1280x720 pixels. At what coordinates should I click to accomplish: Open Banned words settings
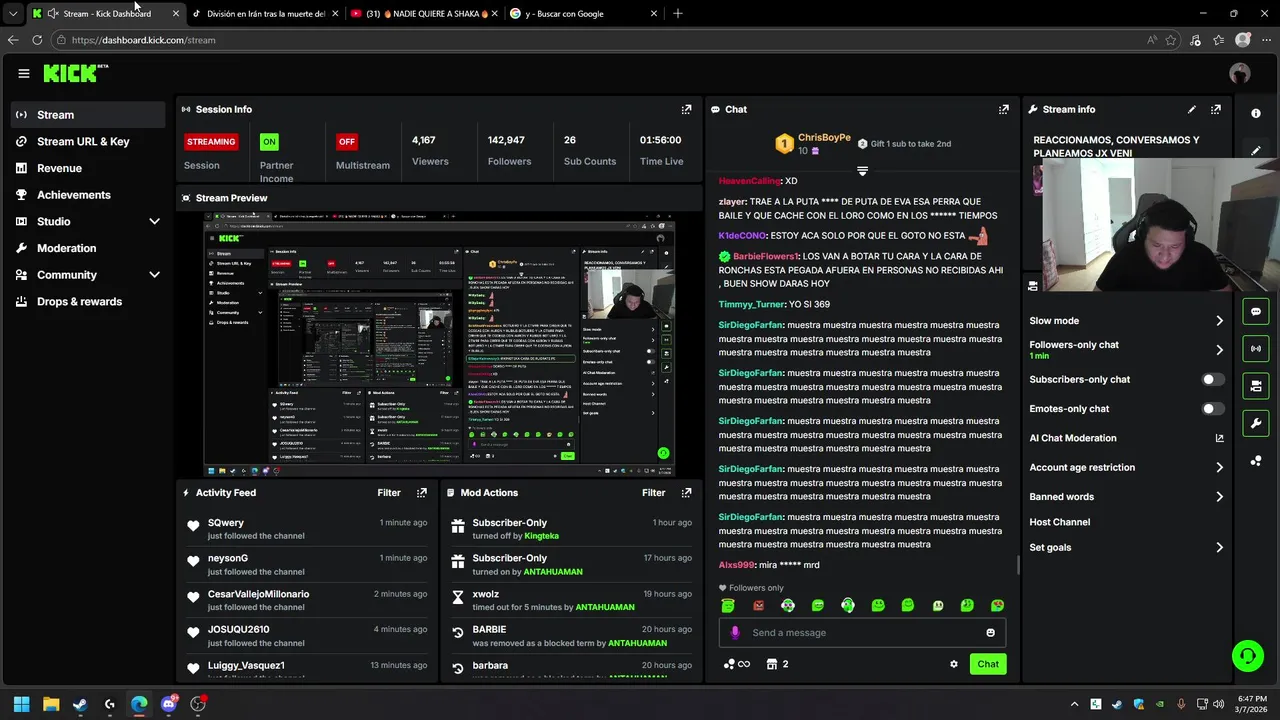tap(1126, 497)
